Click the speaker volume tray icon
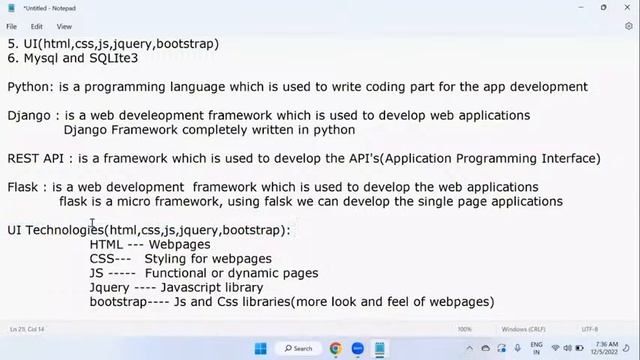 click(x=567, y=348)
